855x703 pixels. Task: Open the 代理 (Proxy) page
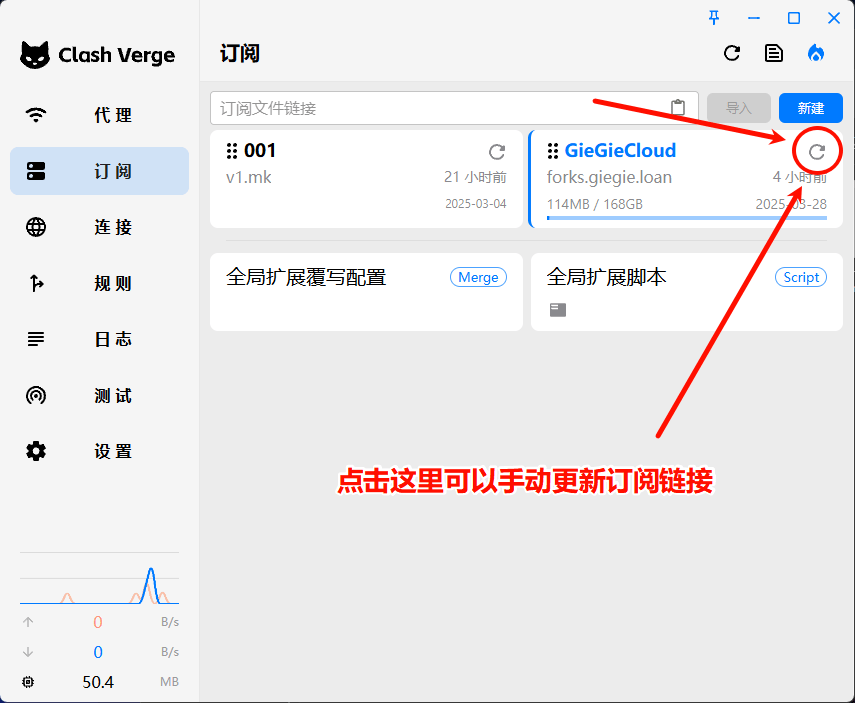pyautogui.click(x=99, y=115)
